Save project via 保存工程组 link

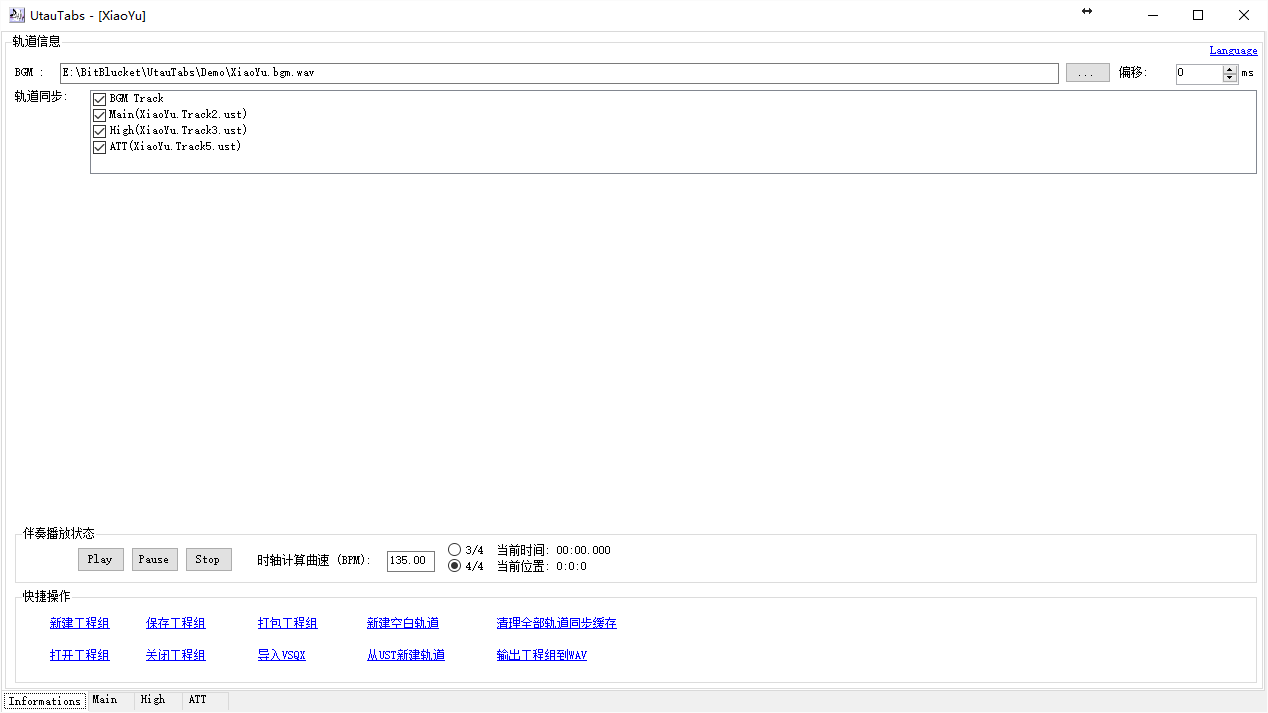click(x=176, y=623)
